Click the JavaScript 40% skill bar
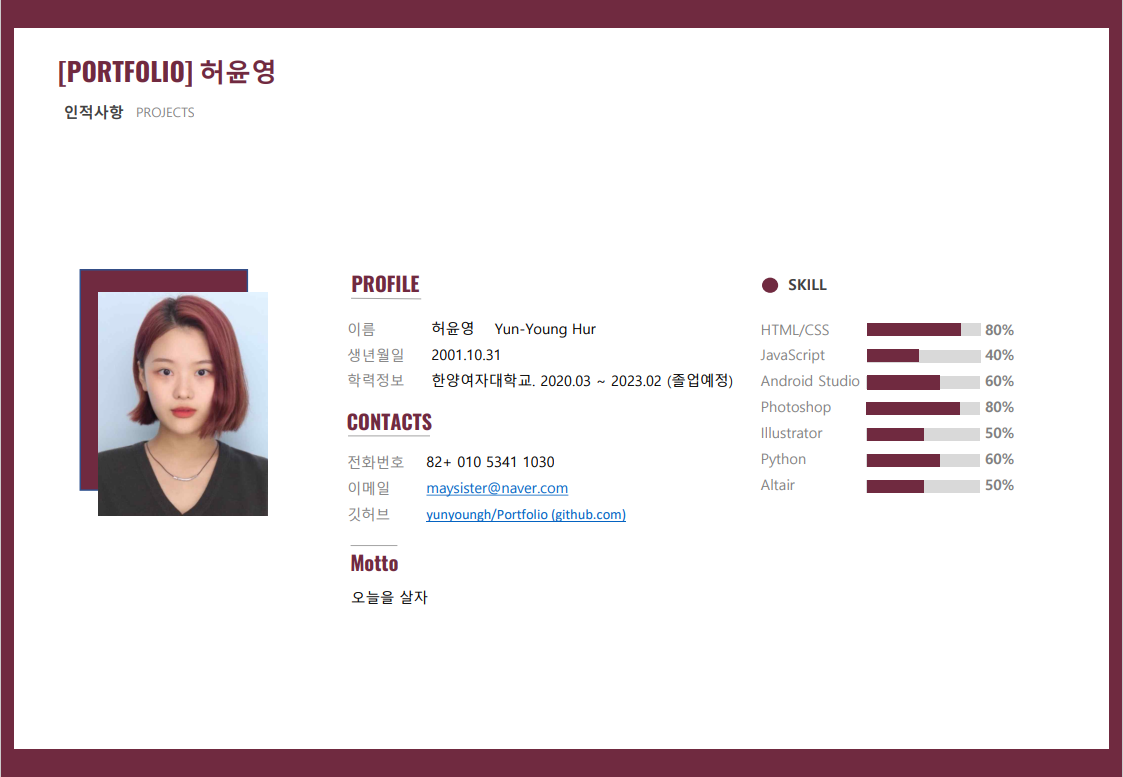Viewport: 1123px width, 777px height. [923, 355]
